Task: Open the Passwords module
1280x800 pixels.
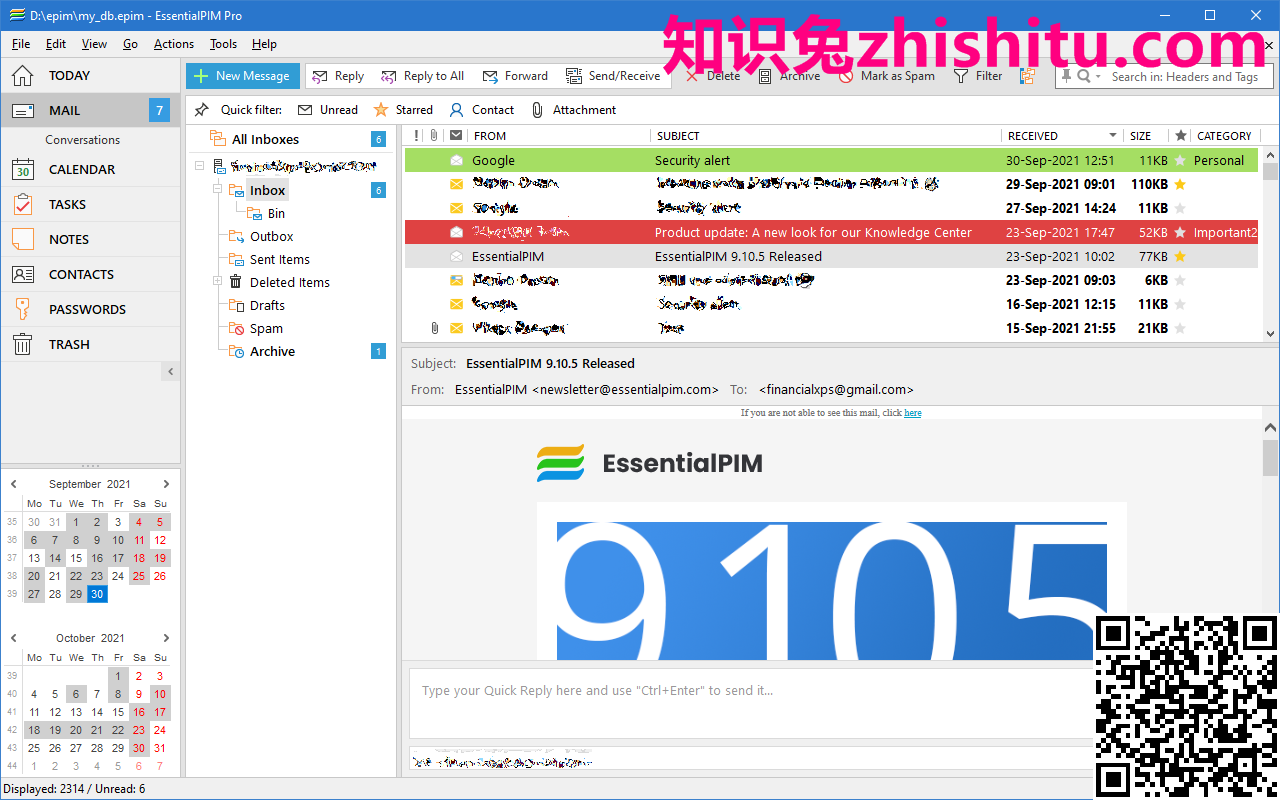Action: pos(90,309)
